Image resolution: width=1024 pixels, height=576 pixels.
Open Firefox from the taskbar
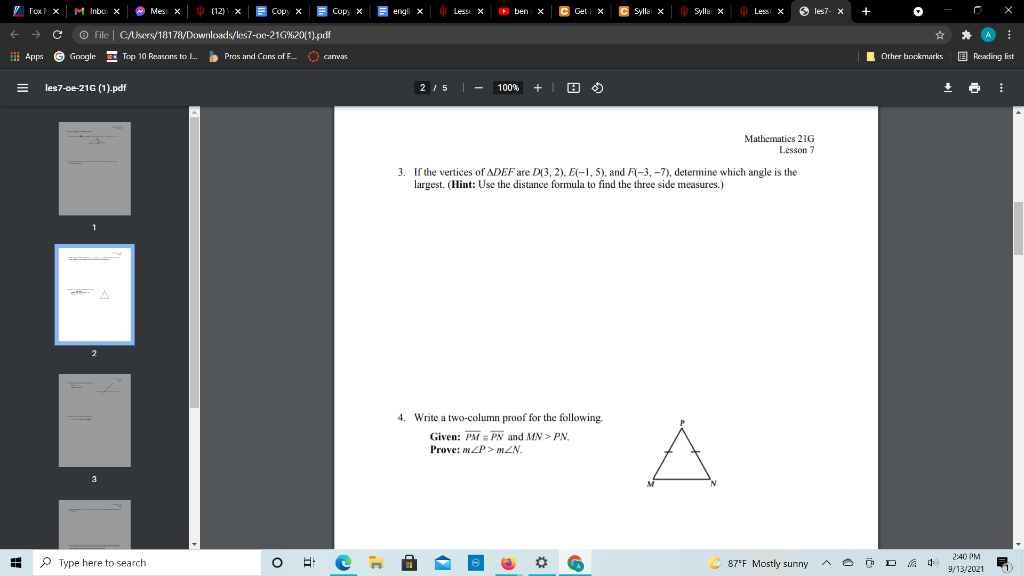[508, 562]
